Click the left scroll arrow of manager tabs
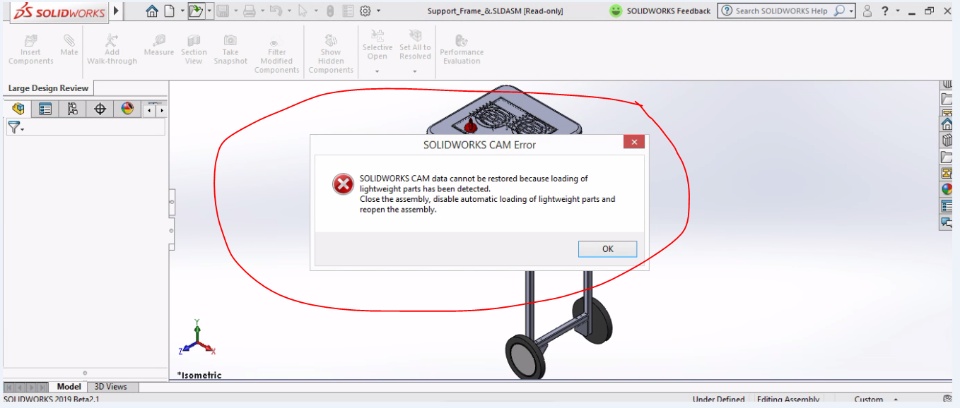This screenshot has width=960, height=408. (x=150, y=110)
